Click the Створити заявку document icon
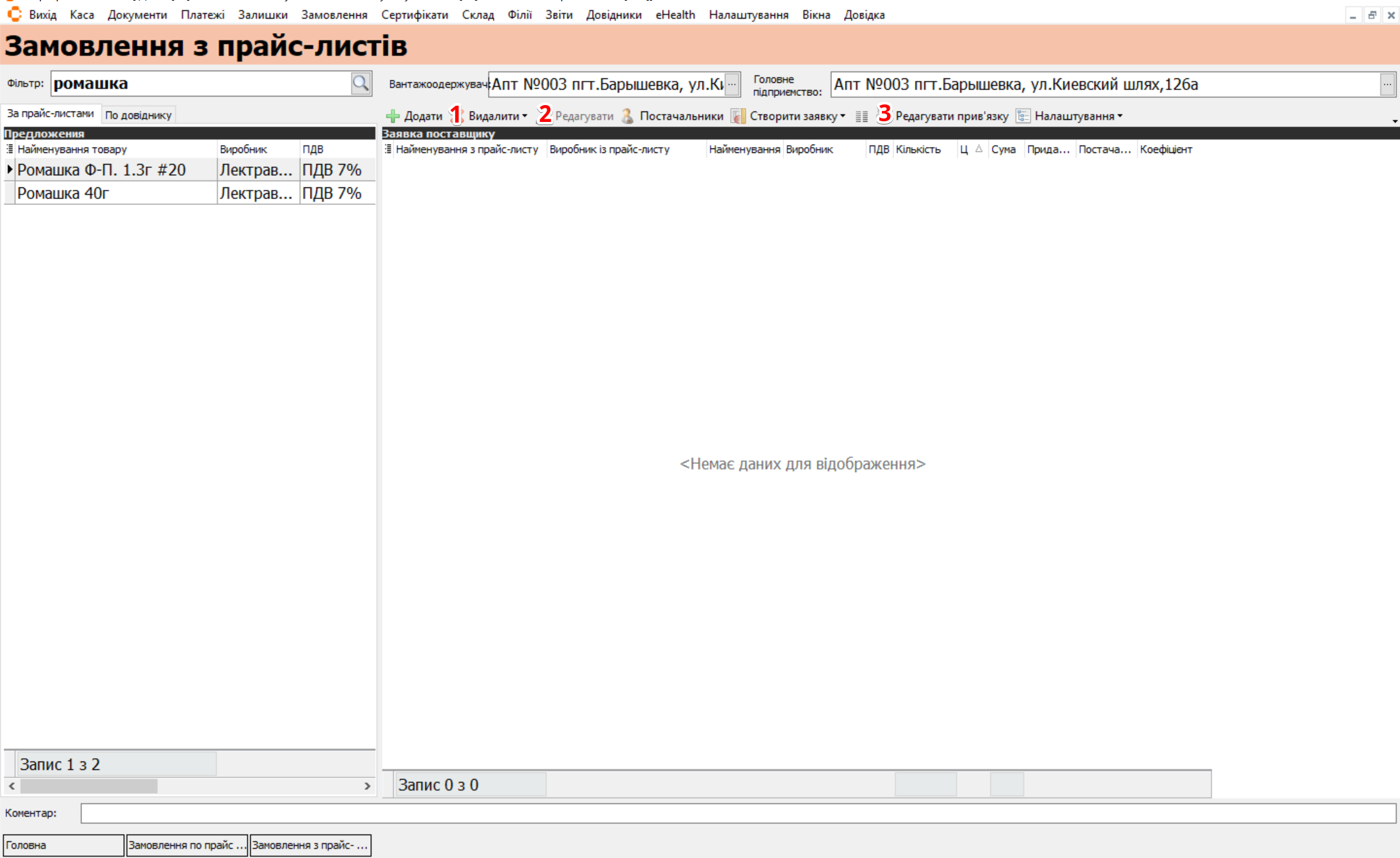This screenshot has height=858, width=1400. click(x=738, y=116)
